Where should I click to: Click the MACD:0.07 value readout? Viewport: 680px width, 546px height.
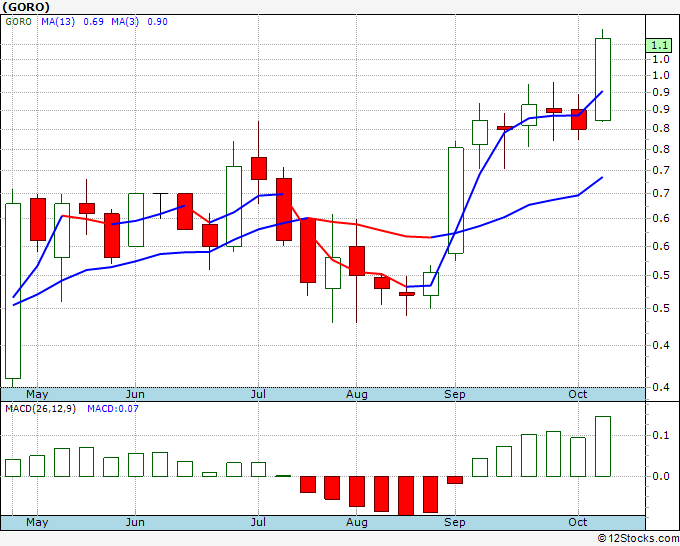(113, 409)
